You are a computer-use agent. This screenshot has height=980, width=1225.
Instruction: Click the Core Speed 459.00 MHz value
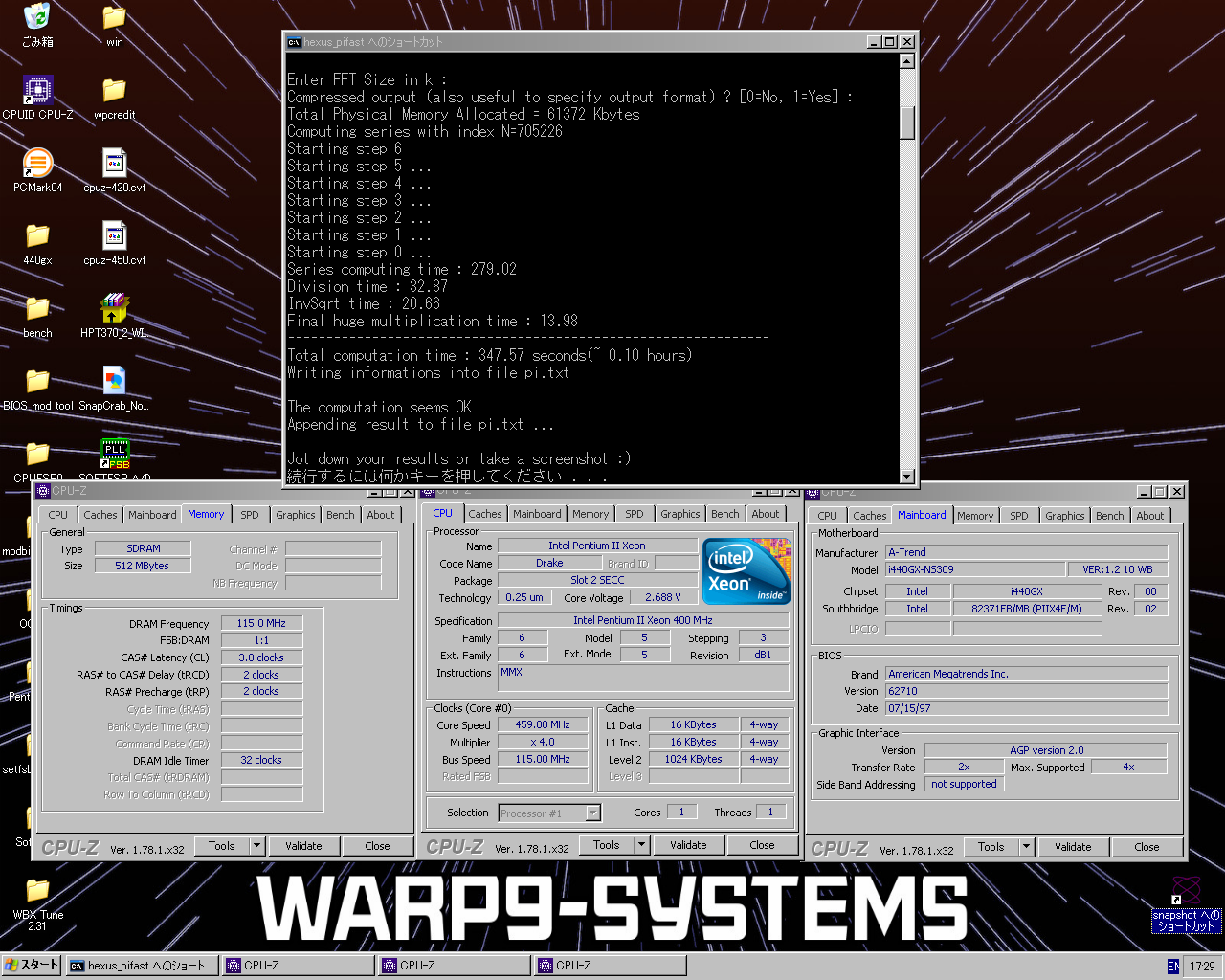543,724
